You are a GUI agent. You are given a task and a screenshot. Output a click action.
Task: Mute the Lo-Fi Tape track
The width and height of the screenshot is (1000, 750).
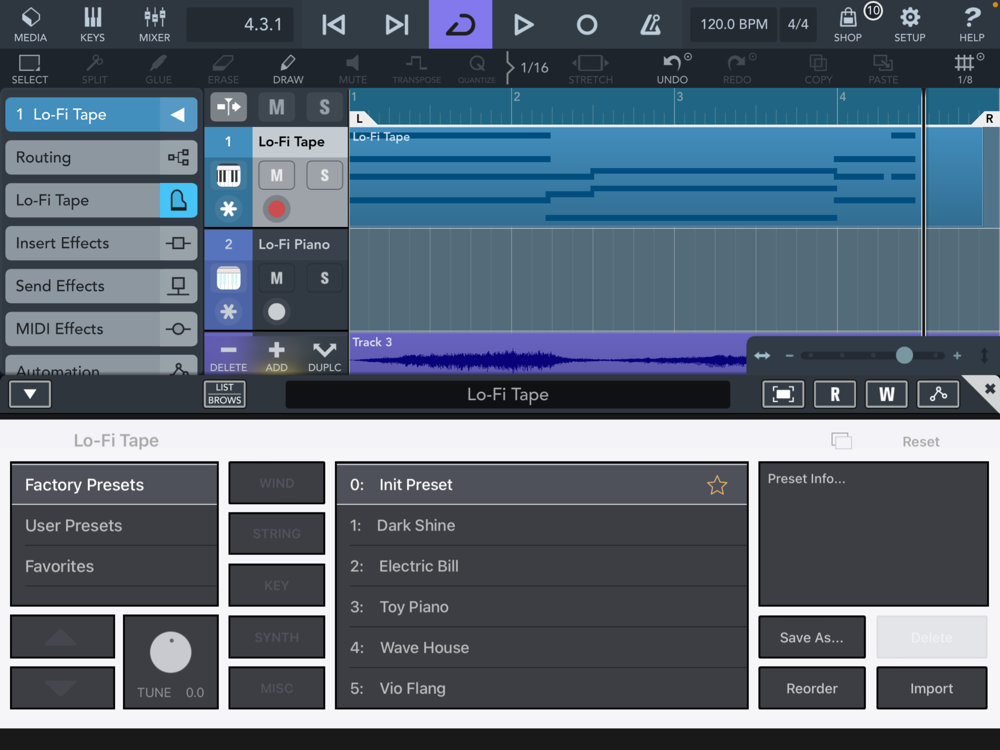[x=276, y=175]
